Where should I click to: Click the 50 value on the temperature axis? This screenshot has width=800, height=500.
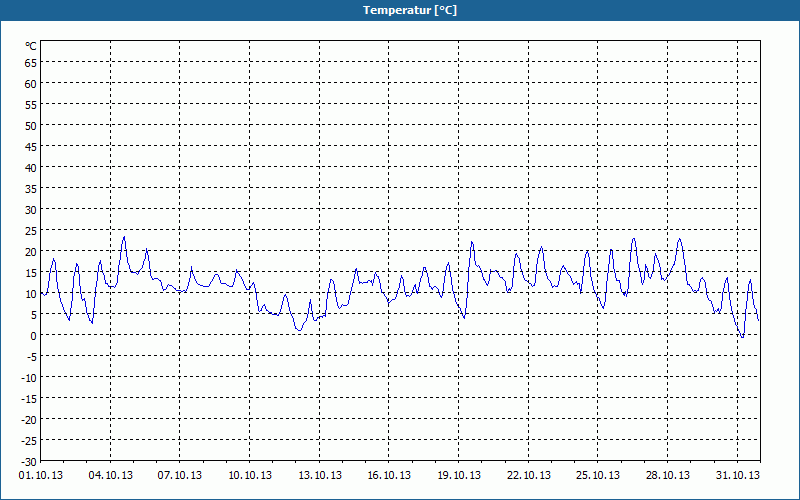click(x=31, y=126)
